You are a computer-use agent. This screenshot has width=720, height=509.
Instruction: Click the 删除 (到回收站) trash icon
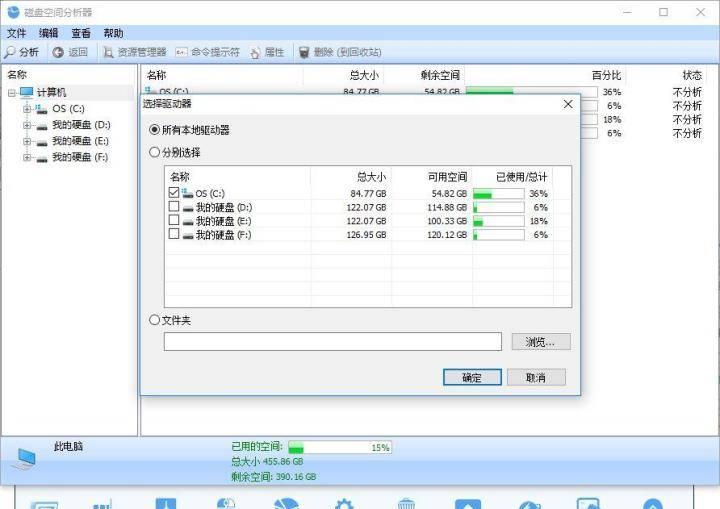(x=304, y=52)
